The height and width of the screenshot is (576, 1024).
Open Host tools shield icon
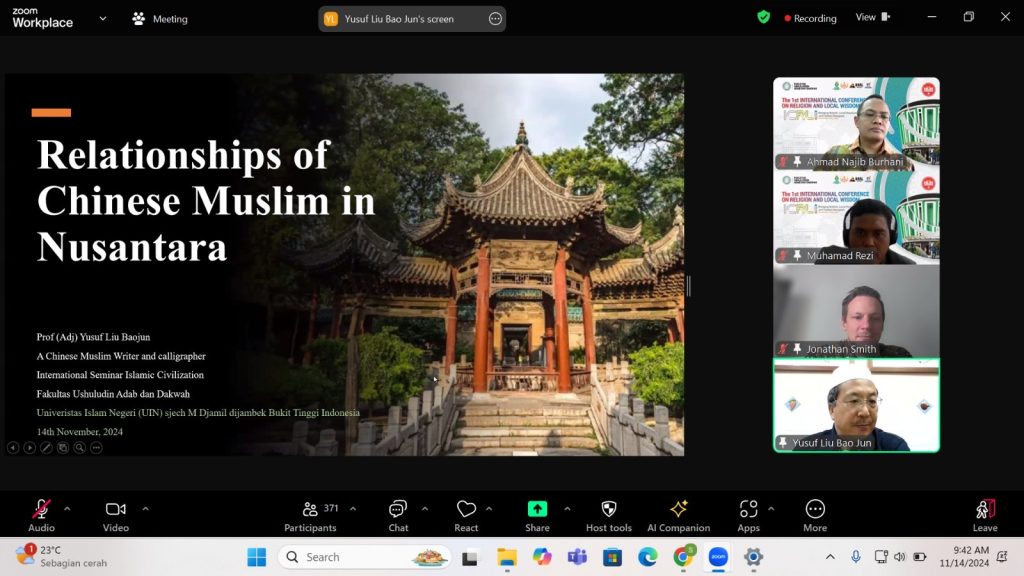click(608, 515)
